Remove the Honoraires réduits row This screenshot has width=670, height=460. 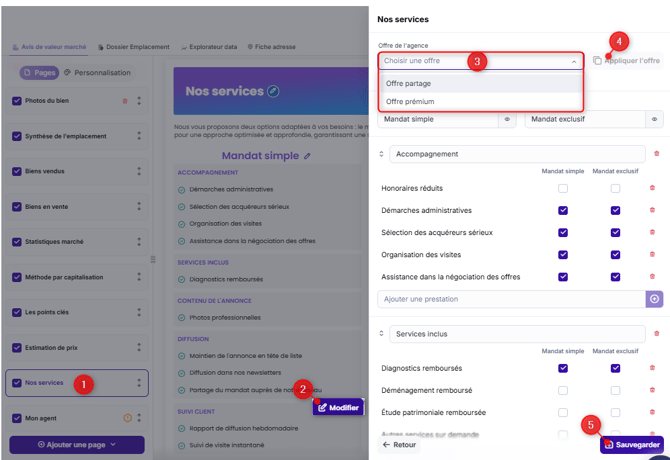[x=652, y=188]
